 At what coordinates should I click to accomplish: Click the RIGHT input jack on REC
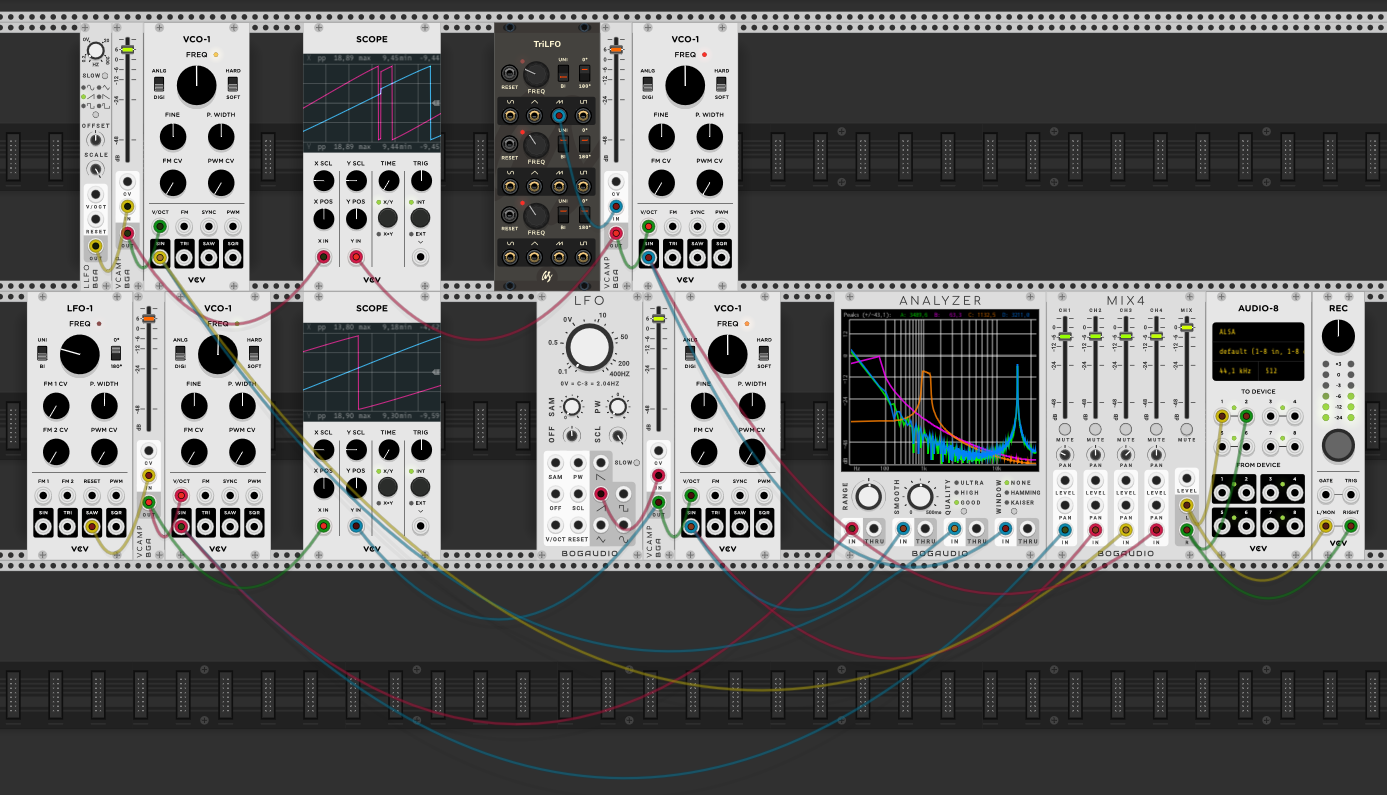point(1351,525)
